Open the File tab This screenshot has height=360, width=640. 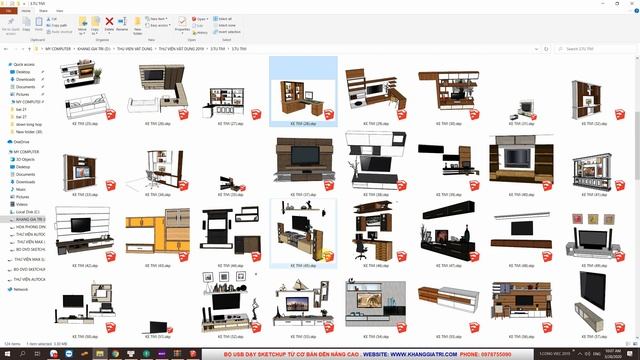point(9,11)
